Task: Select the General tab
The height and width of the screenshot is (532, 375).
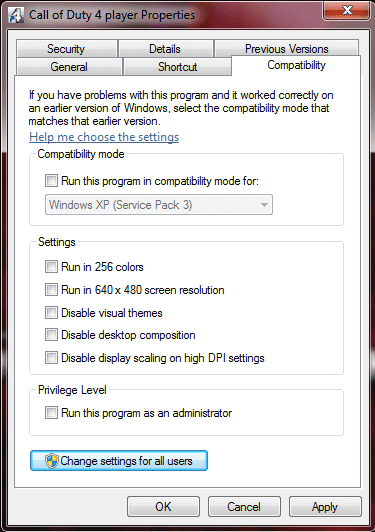Action: [69, 66]
